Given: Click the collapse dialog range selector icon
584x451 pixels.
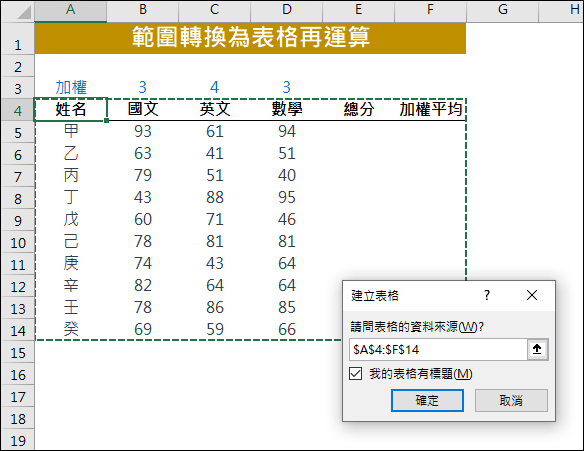Looking at the screenshot, I should pyautogui.click(x=537, y=349).
